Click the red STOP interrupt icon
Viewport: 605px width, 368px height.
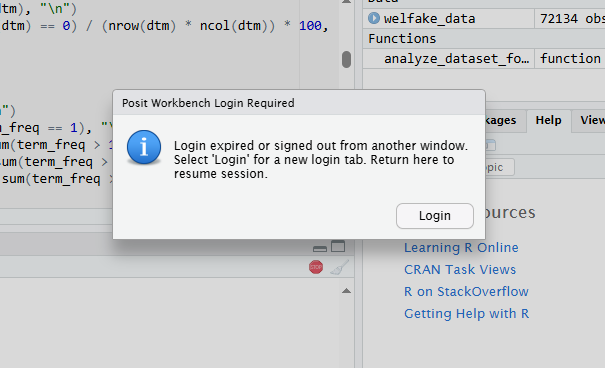[x=316, y=267]
